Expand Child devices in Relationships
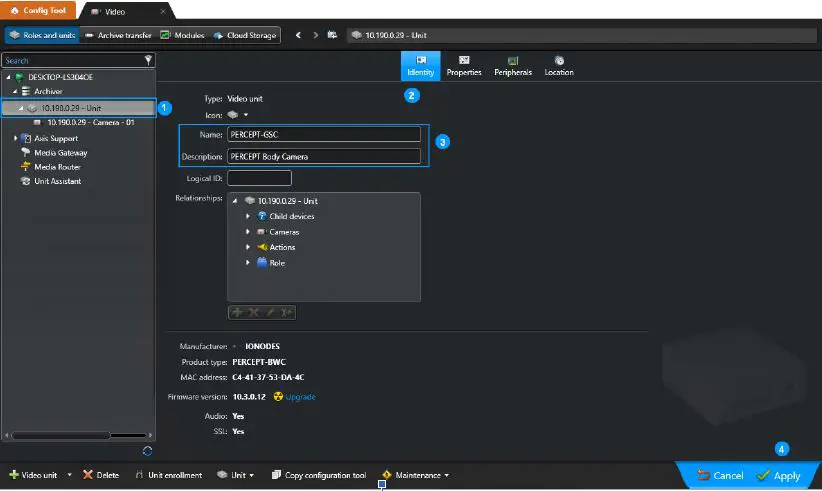The height and width of the screenshot is (491, 822). point(248,216)
